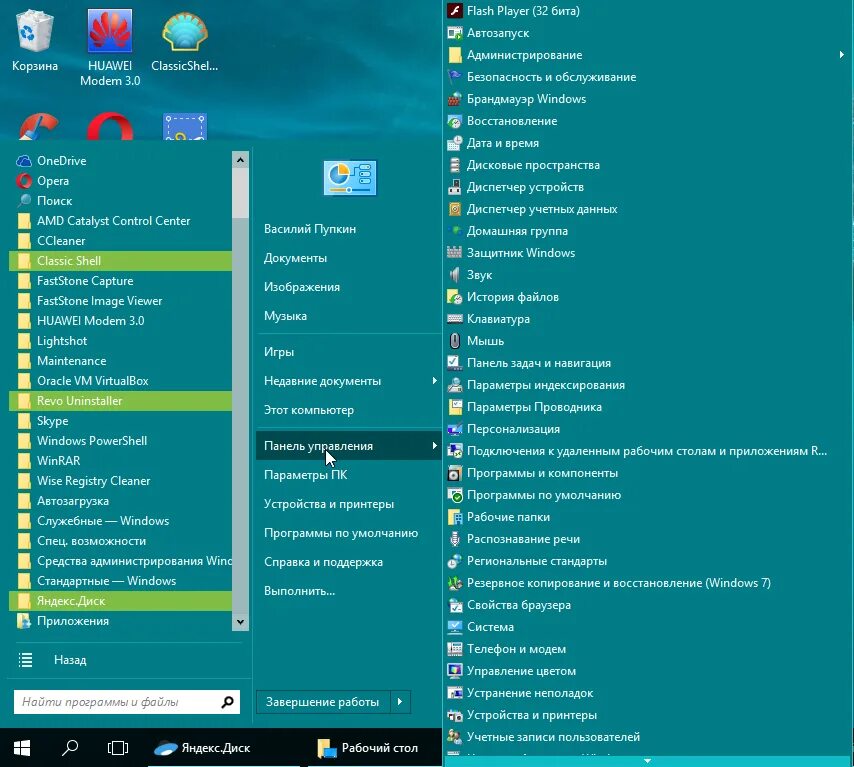Open the HUAWEI Modem 3.0 desktop icon
Image resolution: width=854 pixels, height=767 pixels.
coord(109,31)
